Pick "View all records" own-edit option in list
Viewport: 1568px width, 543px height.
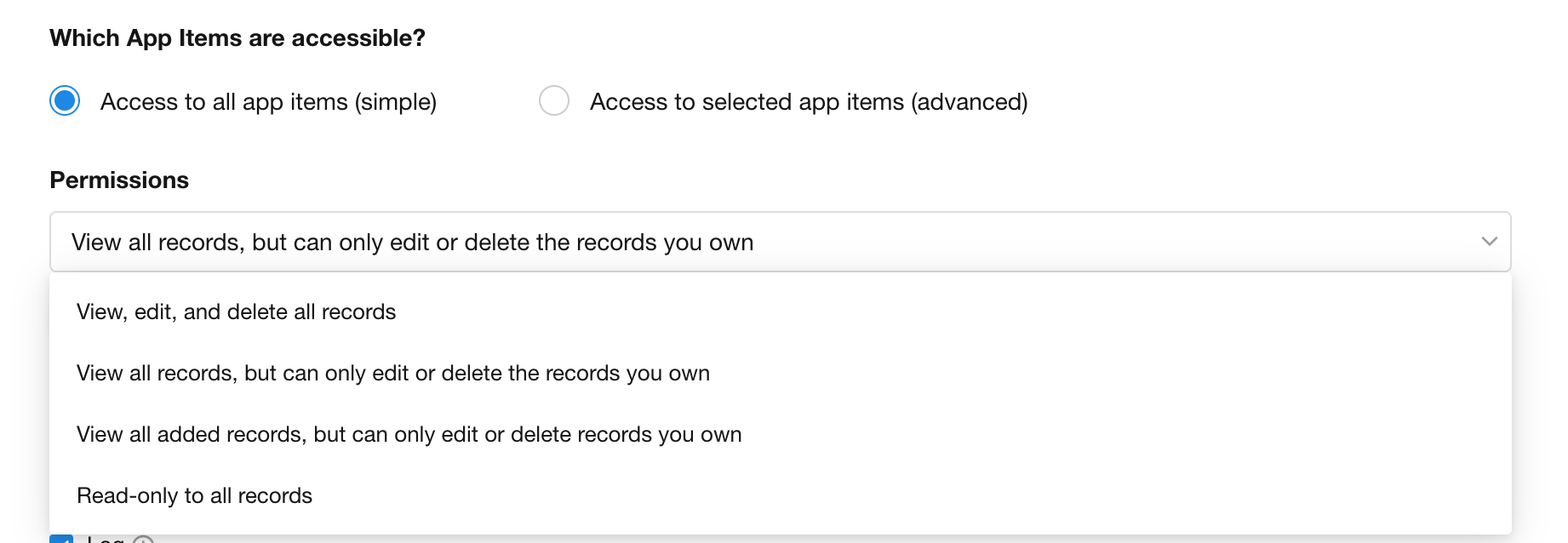tap(392, 374)
